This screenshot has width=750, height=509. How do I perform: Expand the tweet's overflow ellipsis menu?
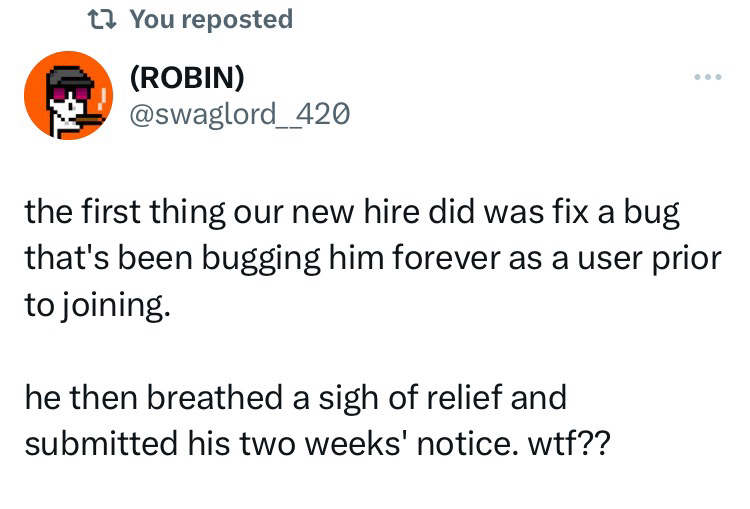point(706,79)
